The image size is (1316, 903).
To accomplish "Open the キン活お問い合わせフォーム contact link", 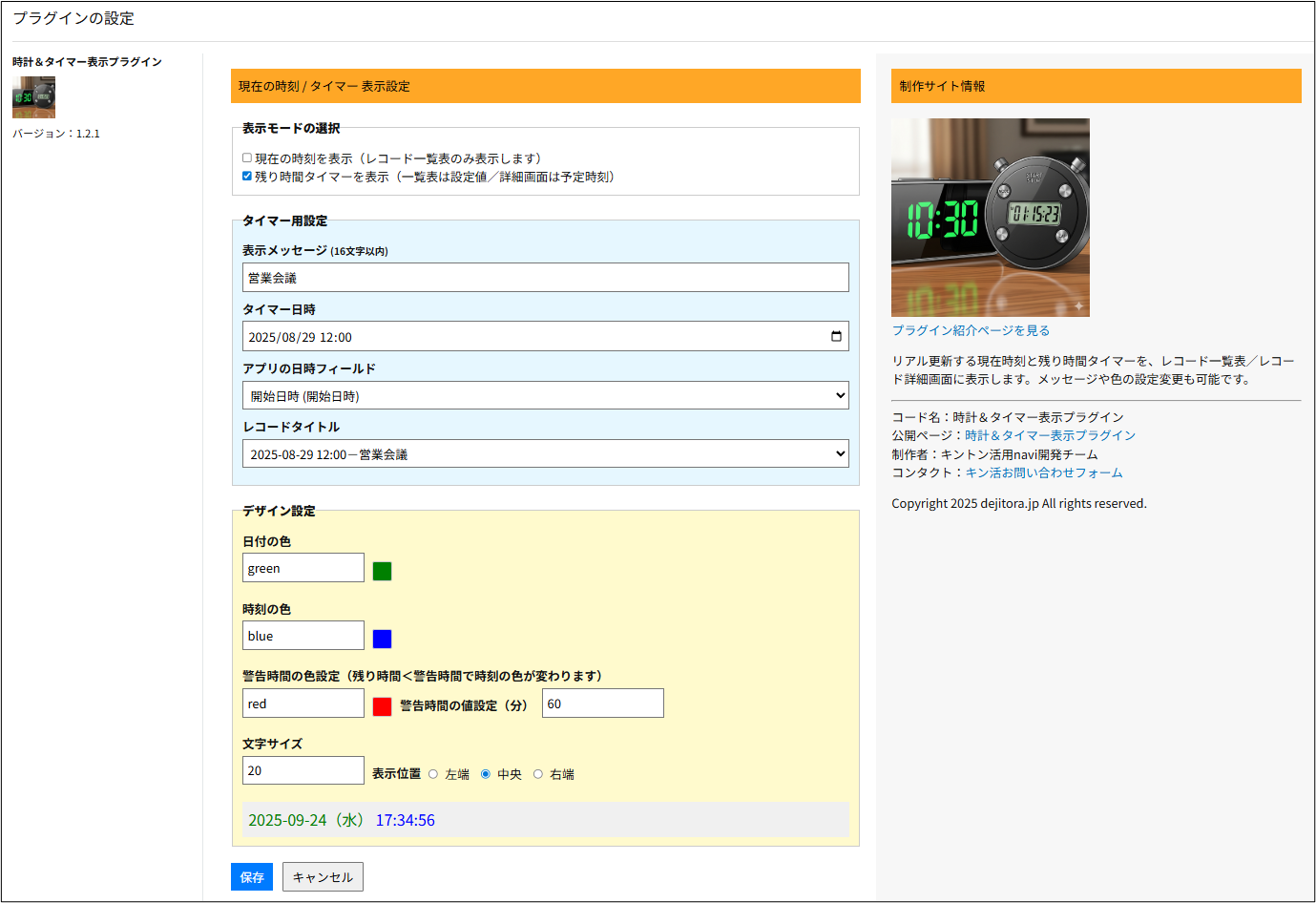I will (x=1043, y=472).
